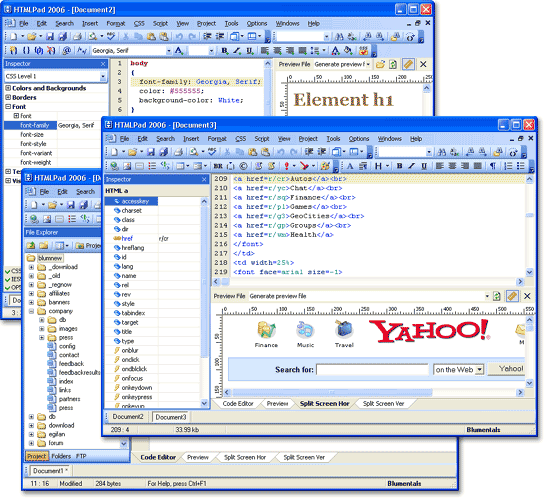Insert copyright symbol icon
545x500 pixels.
(x=243, y=166)
